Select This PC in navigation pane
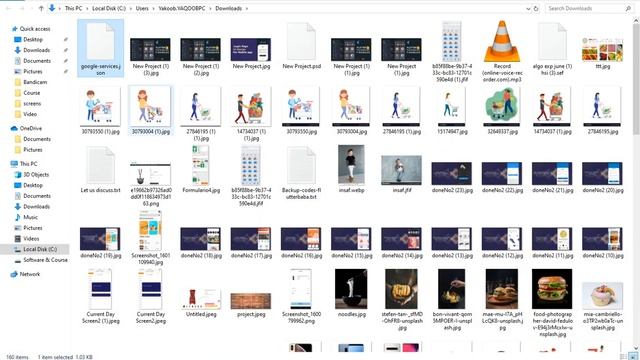This screenshot has width=640, height=360. pyautogui.click(x=28, y=164)
